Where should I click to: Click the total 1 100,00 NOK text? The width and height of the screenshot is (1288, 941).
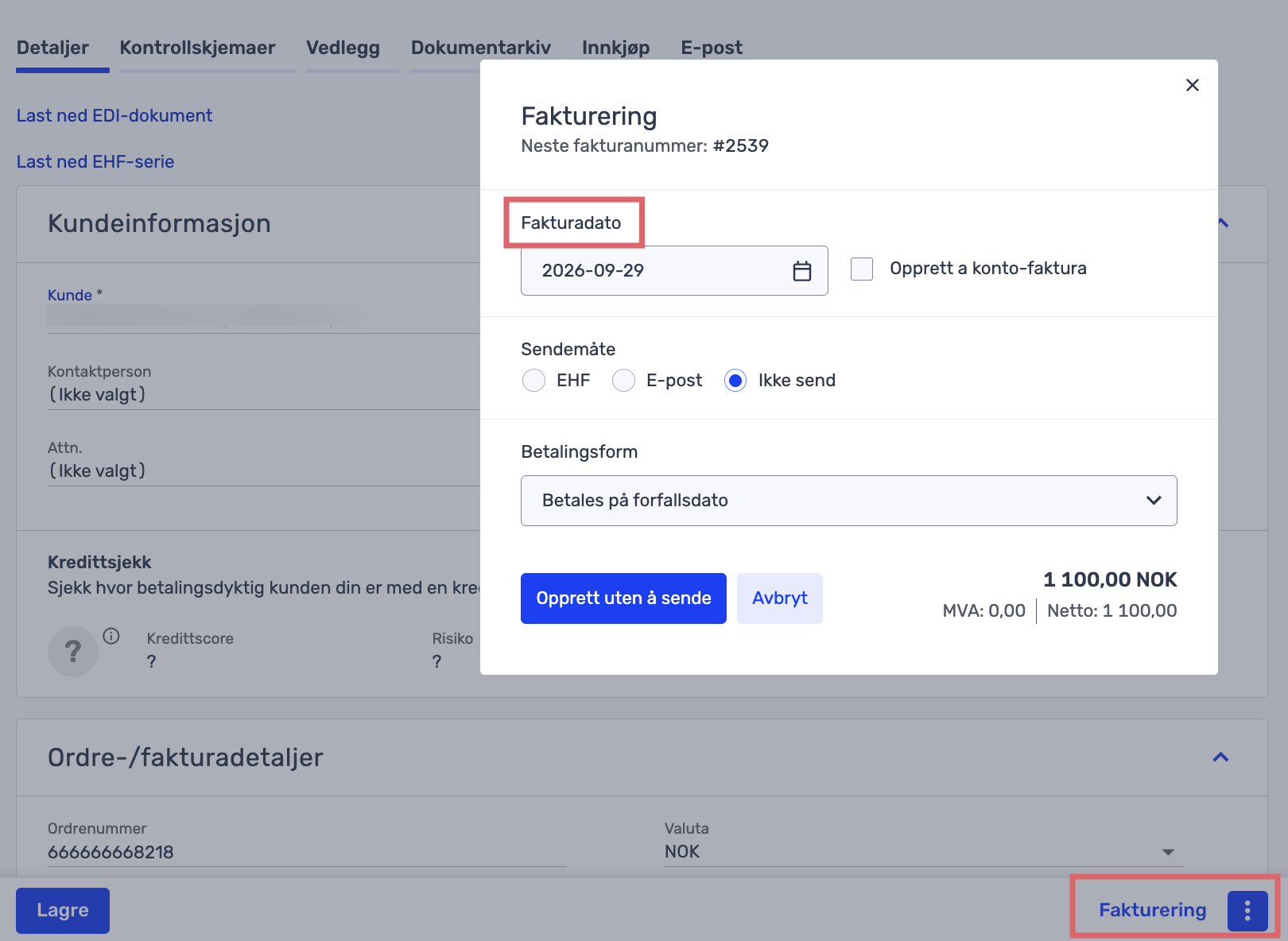pyautogui.click(x=1110, y=579)
